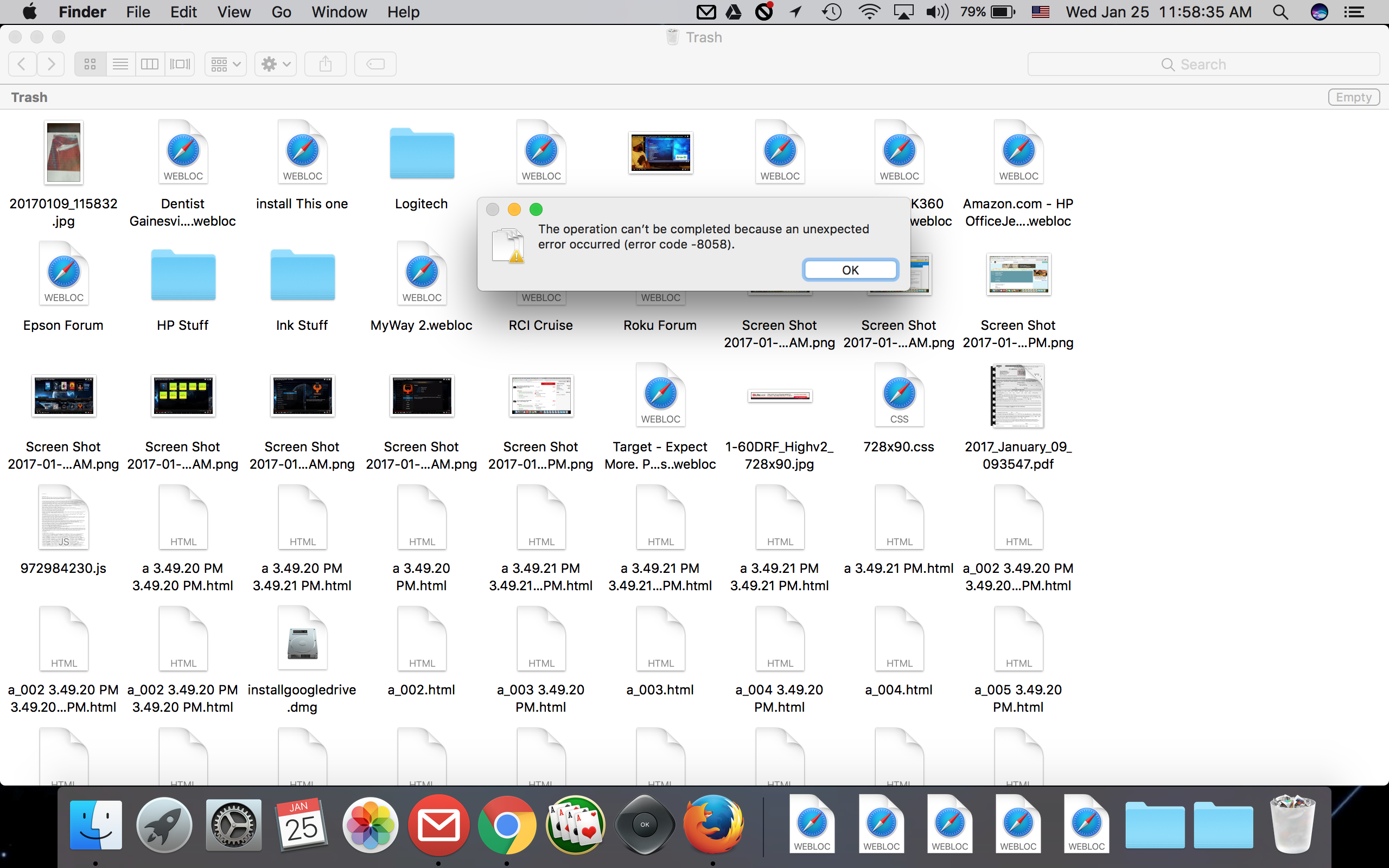Open the View menu
This screenshot has width=1389, height=868.
coord(233,12)
